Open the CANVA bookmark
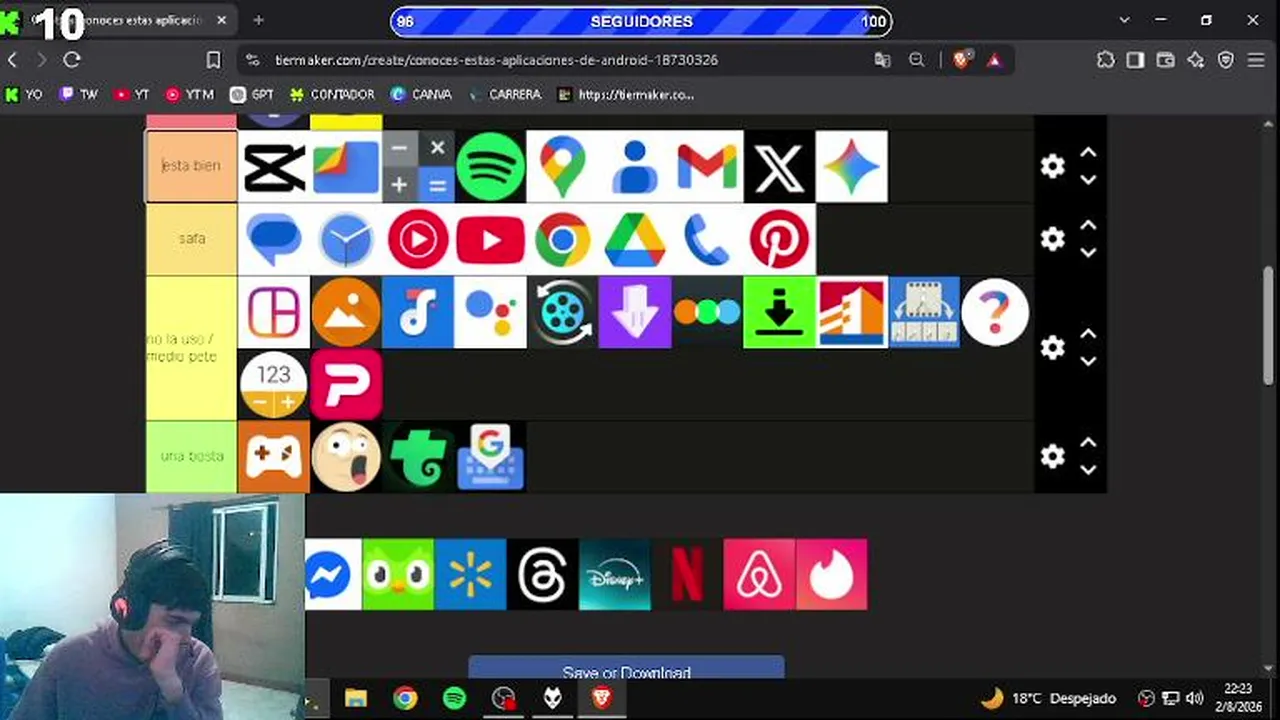 pyautogui.click(x=421, y=95)
